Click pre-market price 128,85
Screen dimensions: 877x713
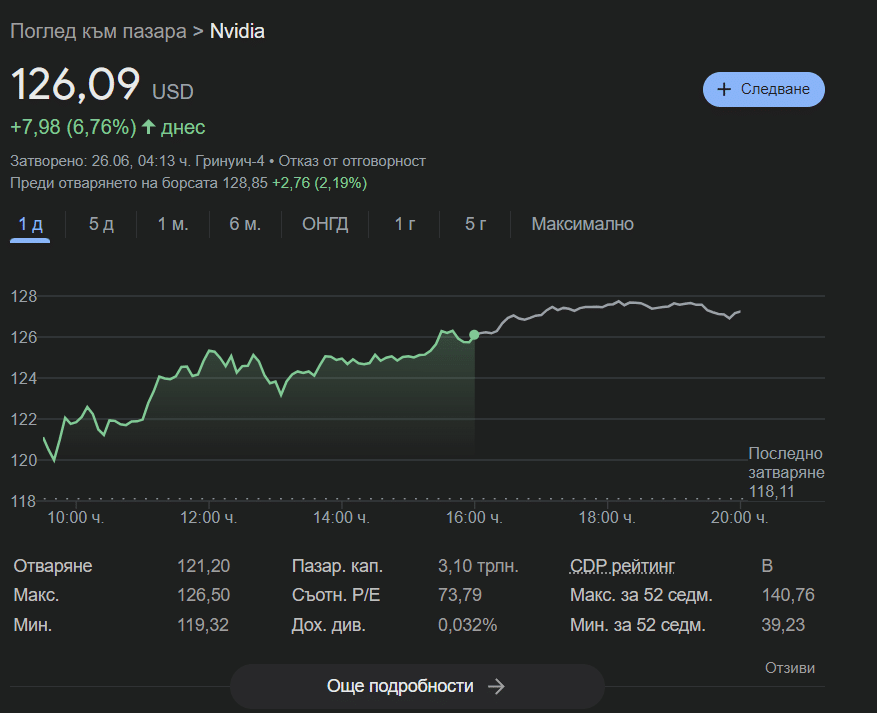tap(245, 183)
